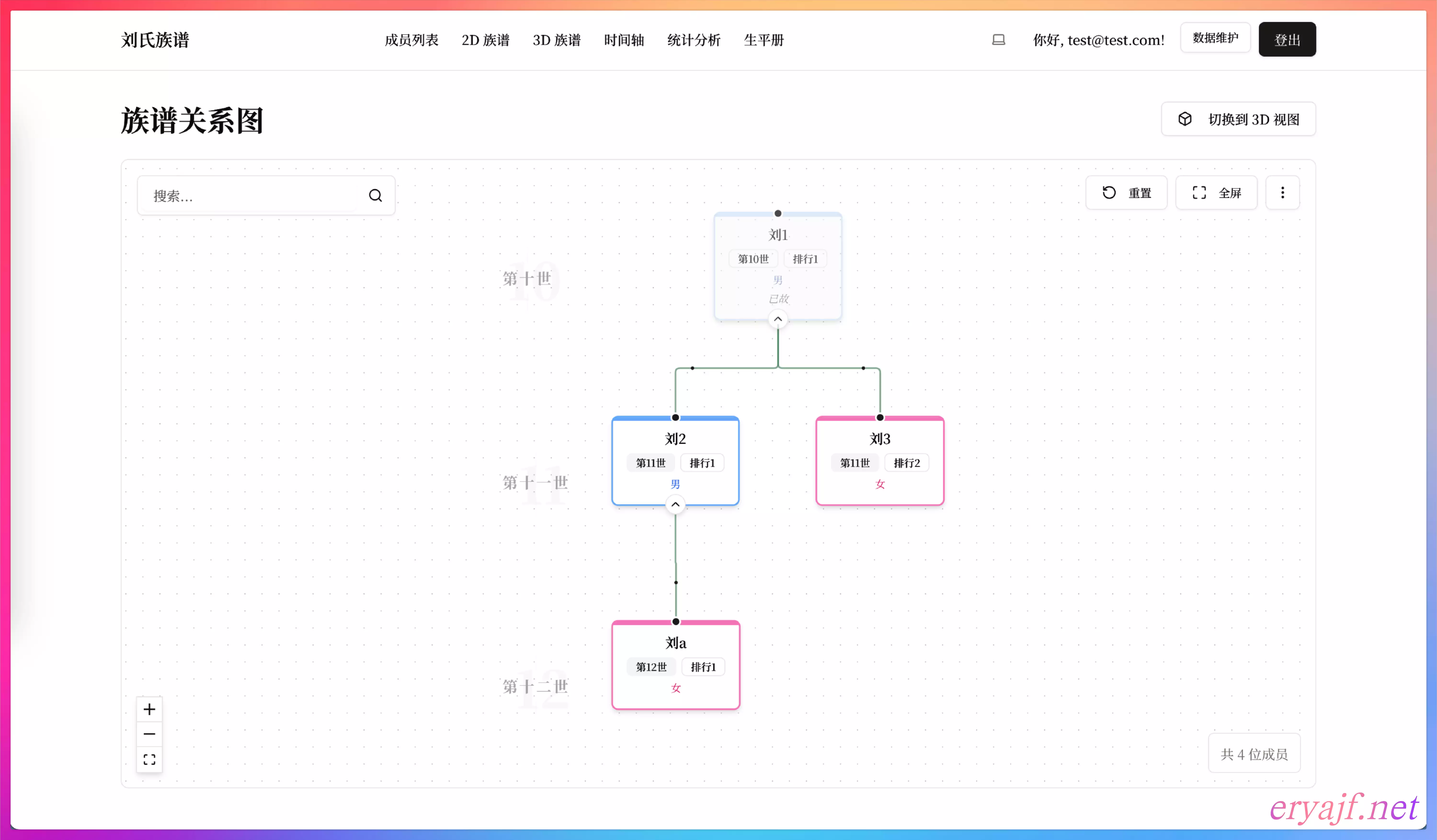Open the three-dot more options menu
The image size is (1437, 840).
(x=1283, y=193)
